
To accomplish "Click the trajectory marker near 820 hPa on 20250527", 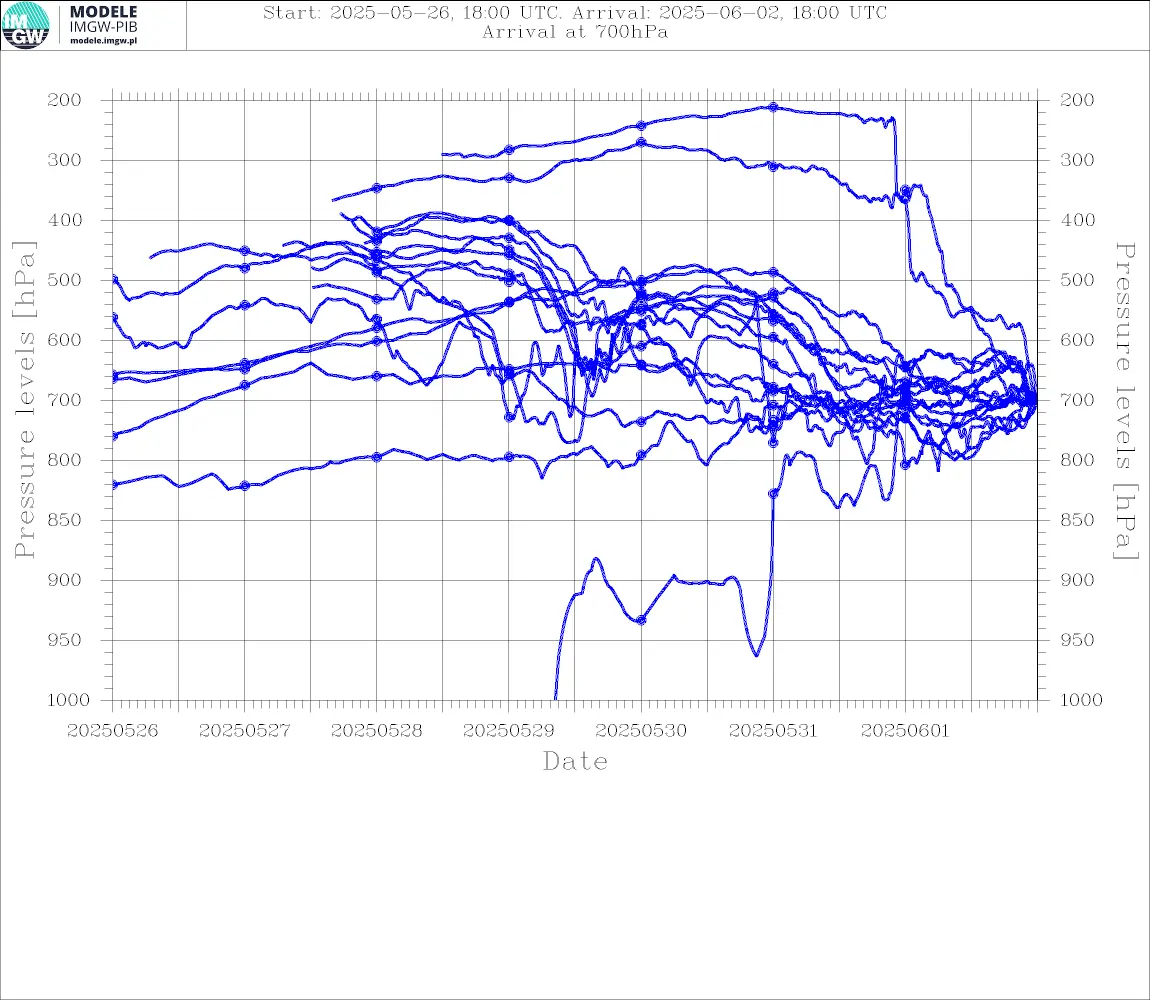I will pyautogui.click(x=245, y=486).
